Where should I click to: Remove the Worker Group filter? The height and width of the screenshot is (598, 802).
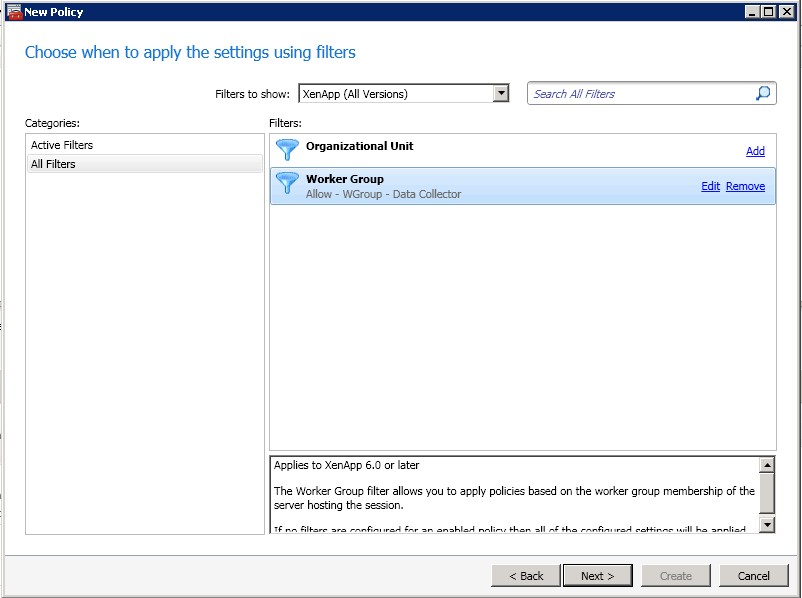tap(745, 186)
